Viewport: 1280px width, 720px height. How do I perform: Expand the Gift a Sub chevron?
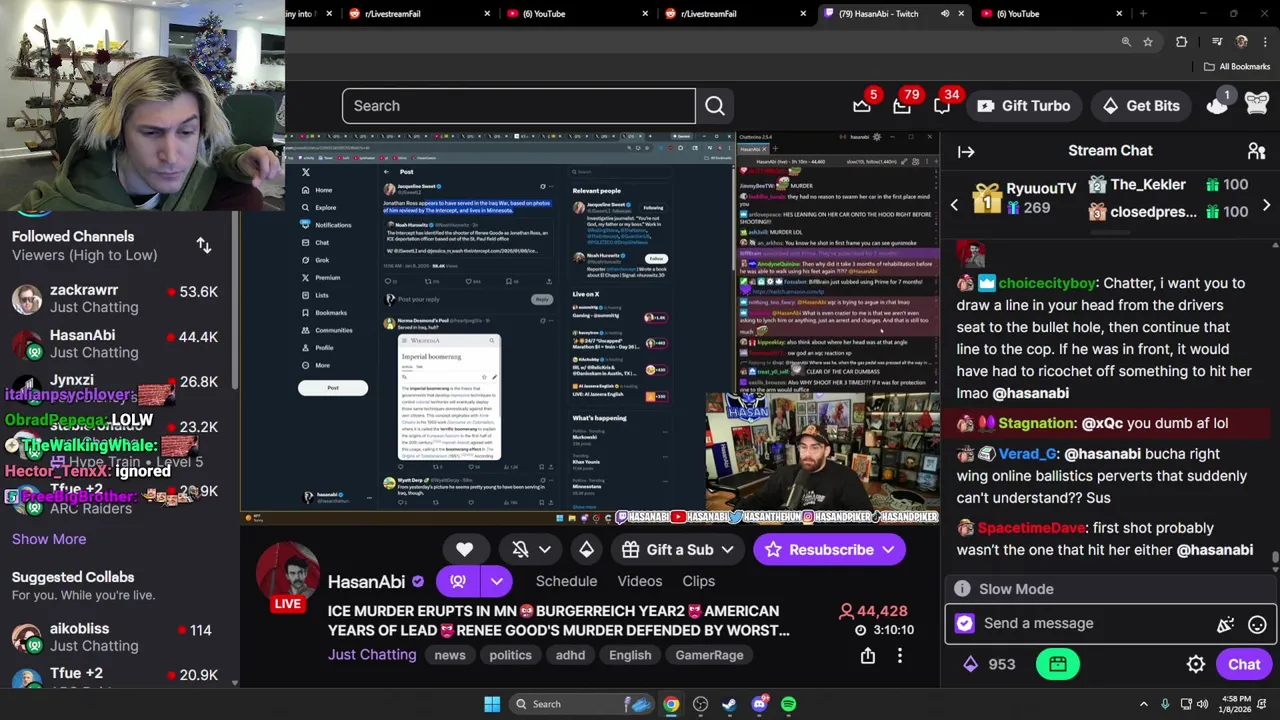point(728,549)
